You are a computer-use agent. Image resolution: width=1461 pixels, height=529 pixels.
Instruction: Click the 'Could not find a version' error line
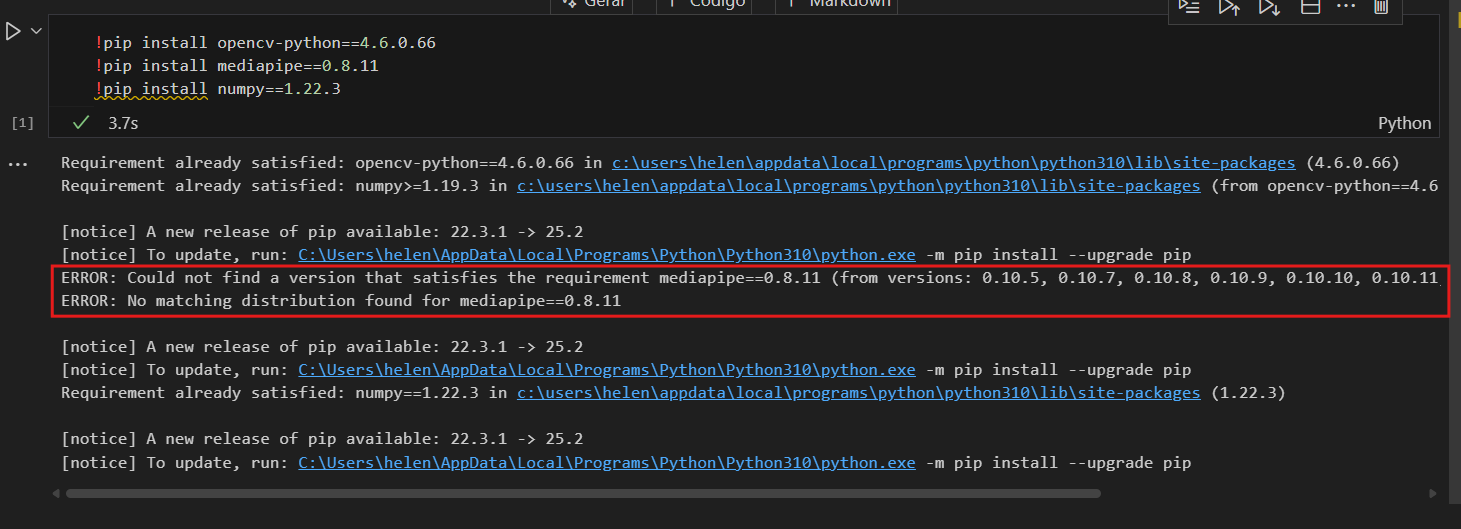[x=750, y=277]
